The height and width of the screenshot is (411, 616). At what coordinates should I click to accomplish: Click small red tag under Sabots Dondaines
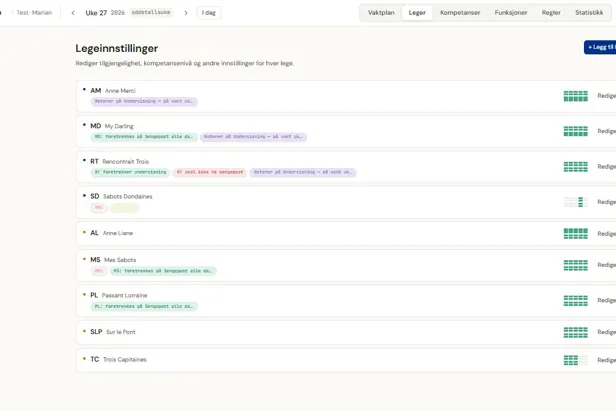pos(99,207)
